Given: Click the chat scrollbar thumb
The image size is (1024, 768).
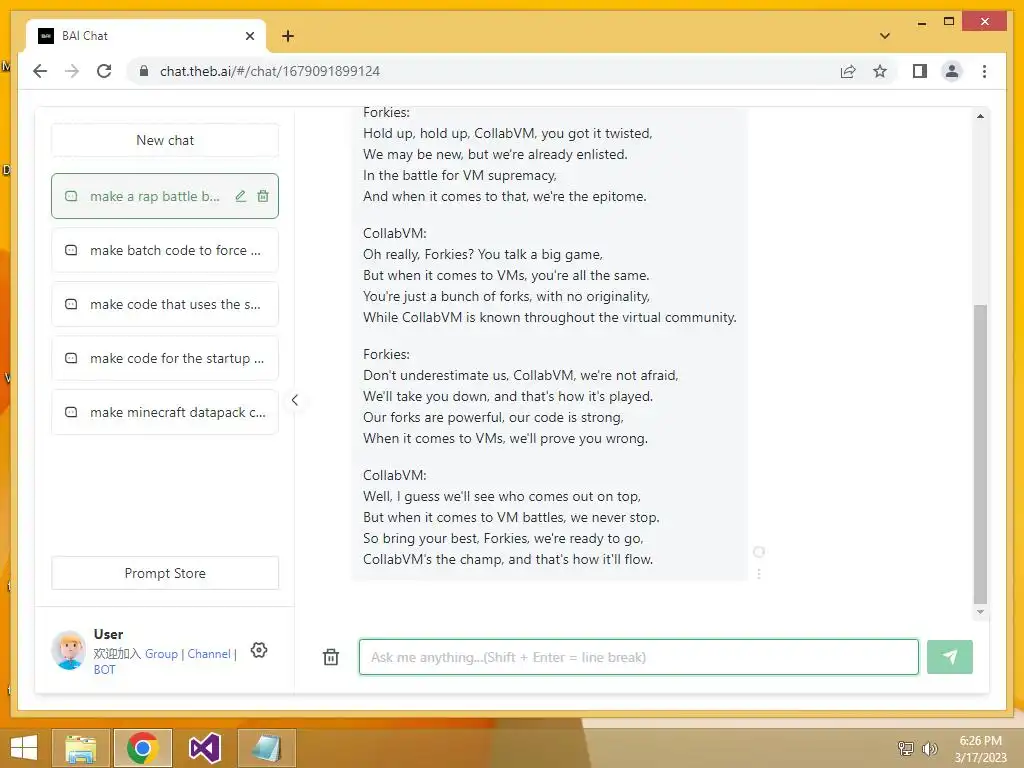Looking at the screenshot, I should click(x=980, y=454).
